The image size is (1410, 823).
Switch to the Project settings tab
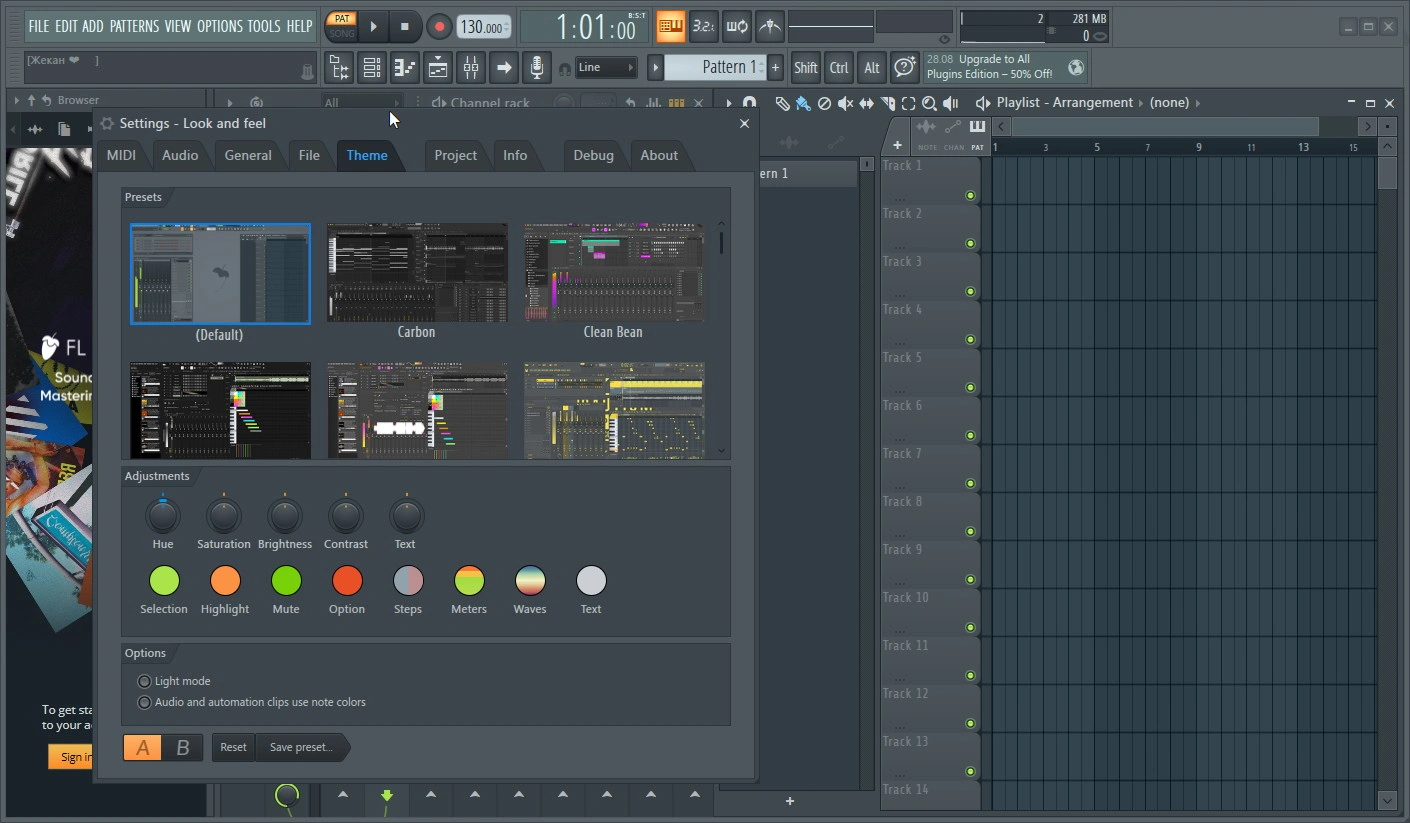pos(456,155)
